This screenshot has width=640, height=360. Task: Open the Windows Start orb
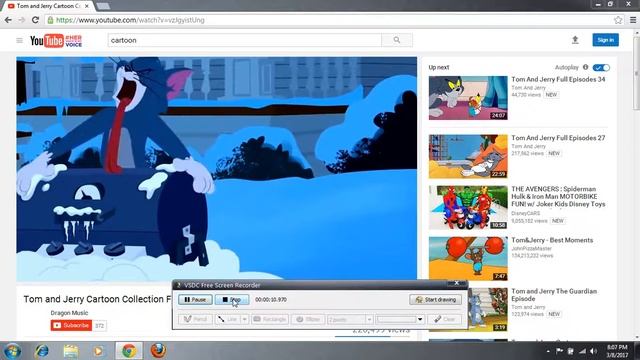coord(12,351)
